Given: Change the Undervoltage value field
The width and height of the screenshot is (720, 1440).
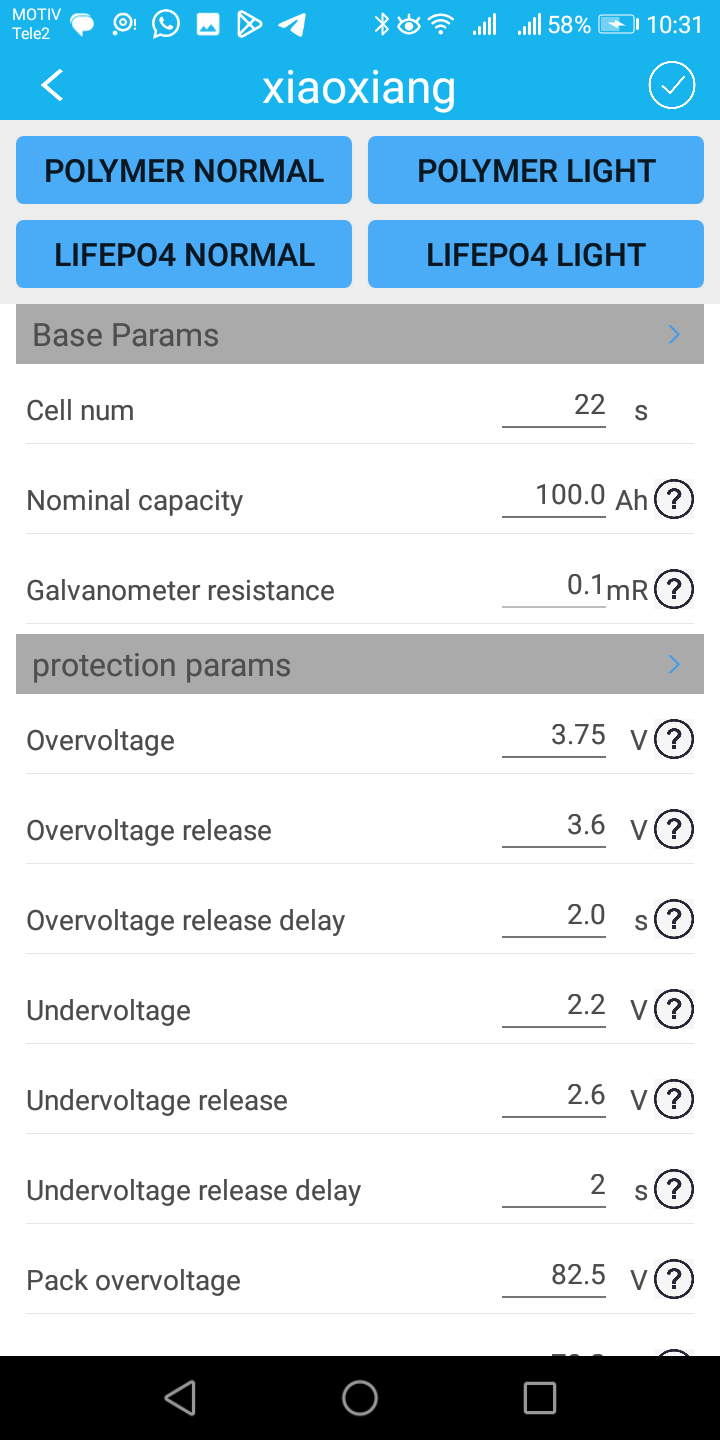Looking at the screenshot, I should click(554, 1007).
